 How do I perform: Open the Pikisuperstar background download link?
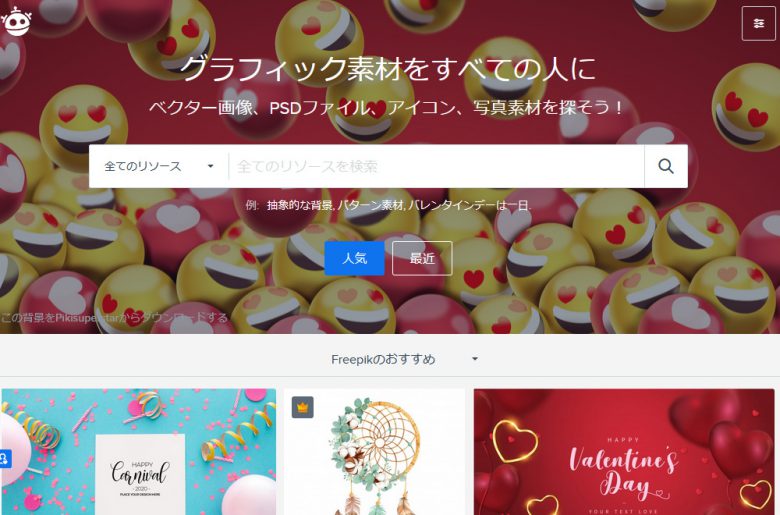[x=114, y=317]
